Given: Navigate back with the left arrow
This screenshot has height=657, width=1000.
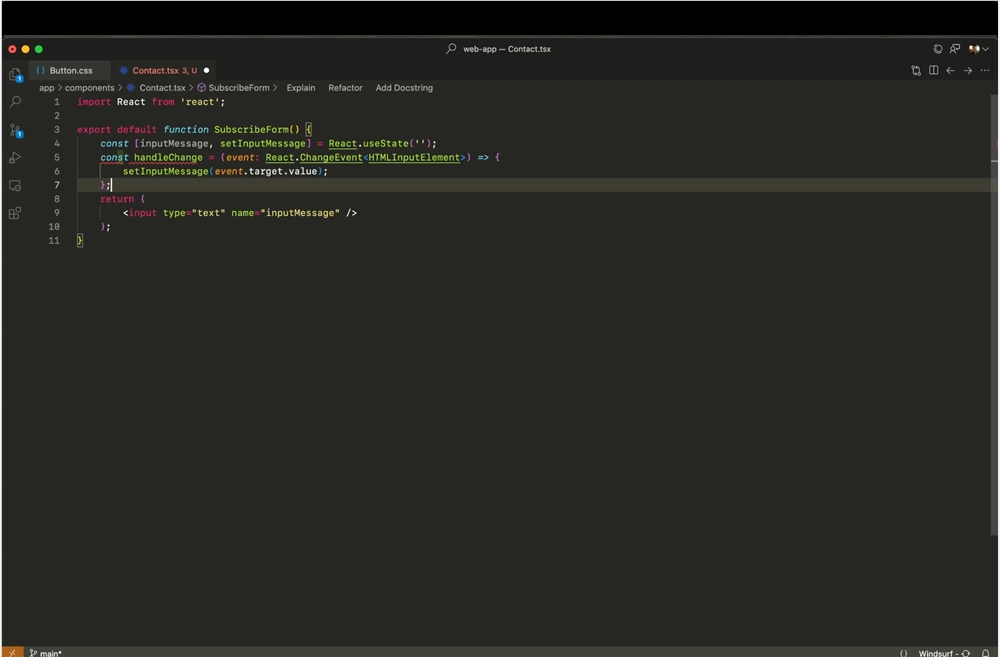Looking at the screenshot, I should pos(950,71).
